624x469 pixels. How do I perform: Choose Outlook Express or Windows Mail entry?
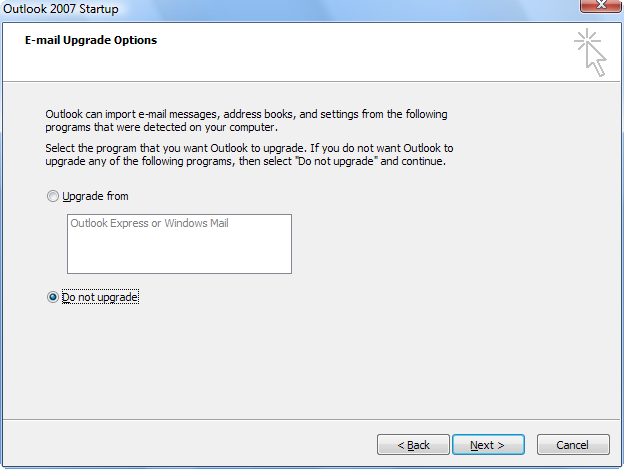(x=150, y=223)
